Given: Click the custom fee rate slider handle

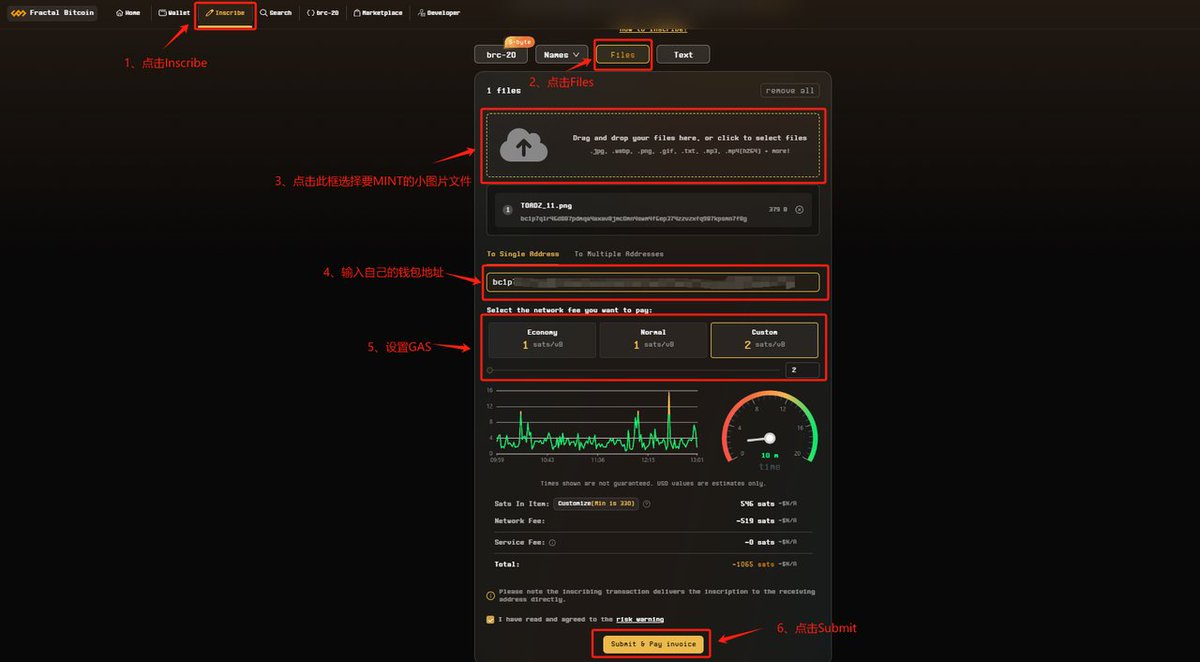Looking at the screenshot, I should [490, 370].
